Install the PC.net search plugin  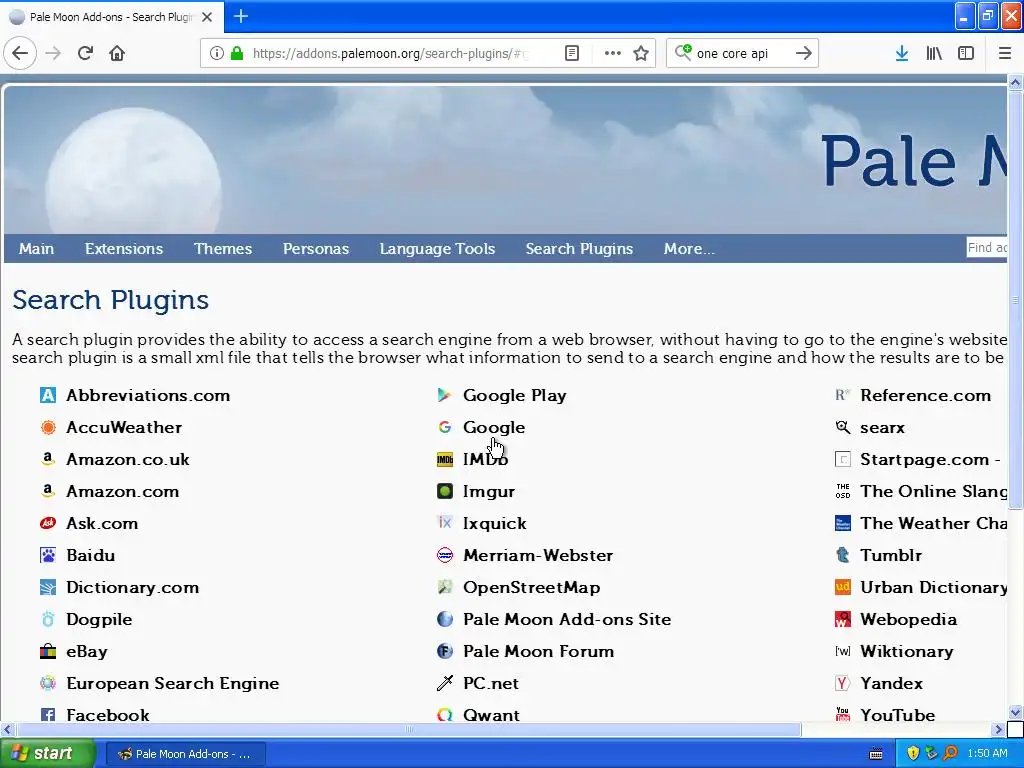(x=490, y=683)
